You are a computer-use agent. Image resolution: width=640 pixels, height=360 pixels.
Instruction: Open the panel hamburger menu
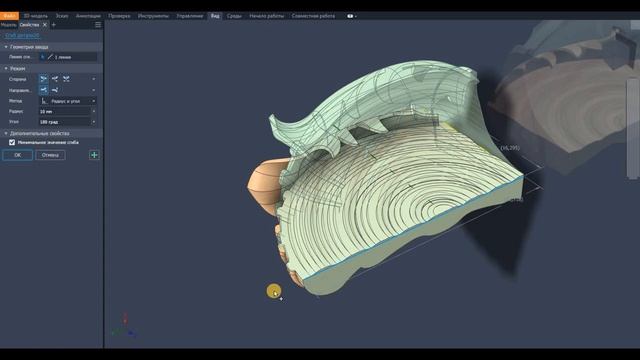click(98, 25)
